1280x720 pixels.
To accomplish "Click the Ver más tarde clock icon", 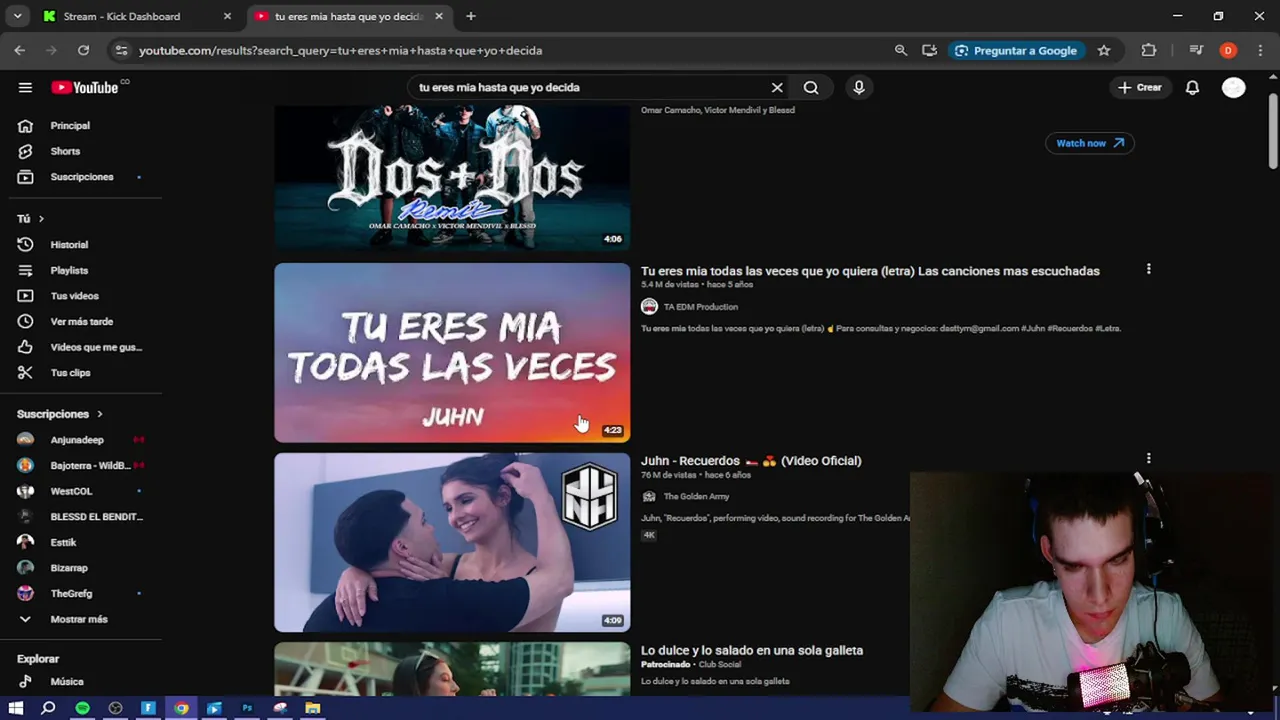I will 25,321.
